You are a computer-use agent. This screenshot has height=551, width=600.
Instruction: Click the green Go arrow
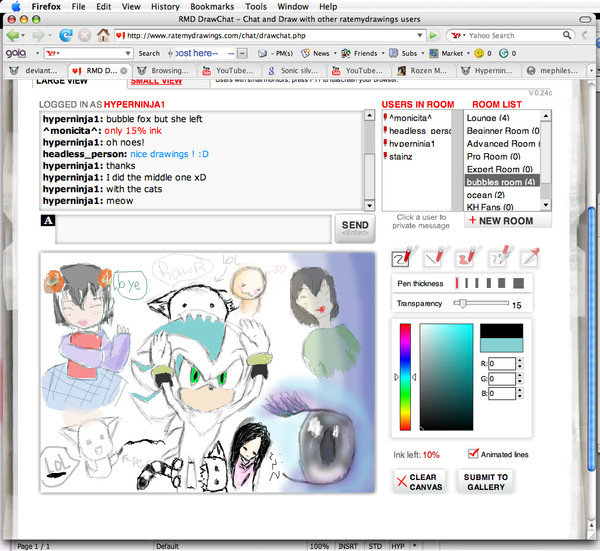[x=433, y=36]
